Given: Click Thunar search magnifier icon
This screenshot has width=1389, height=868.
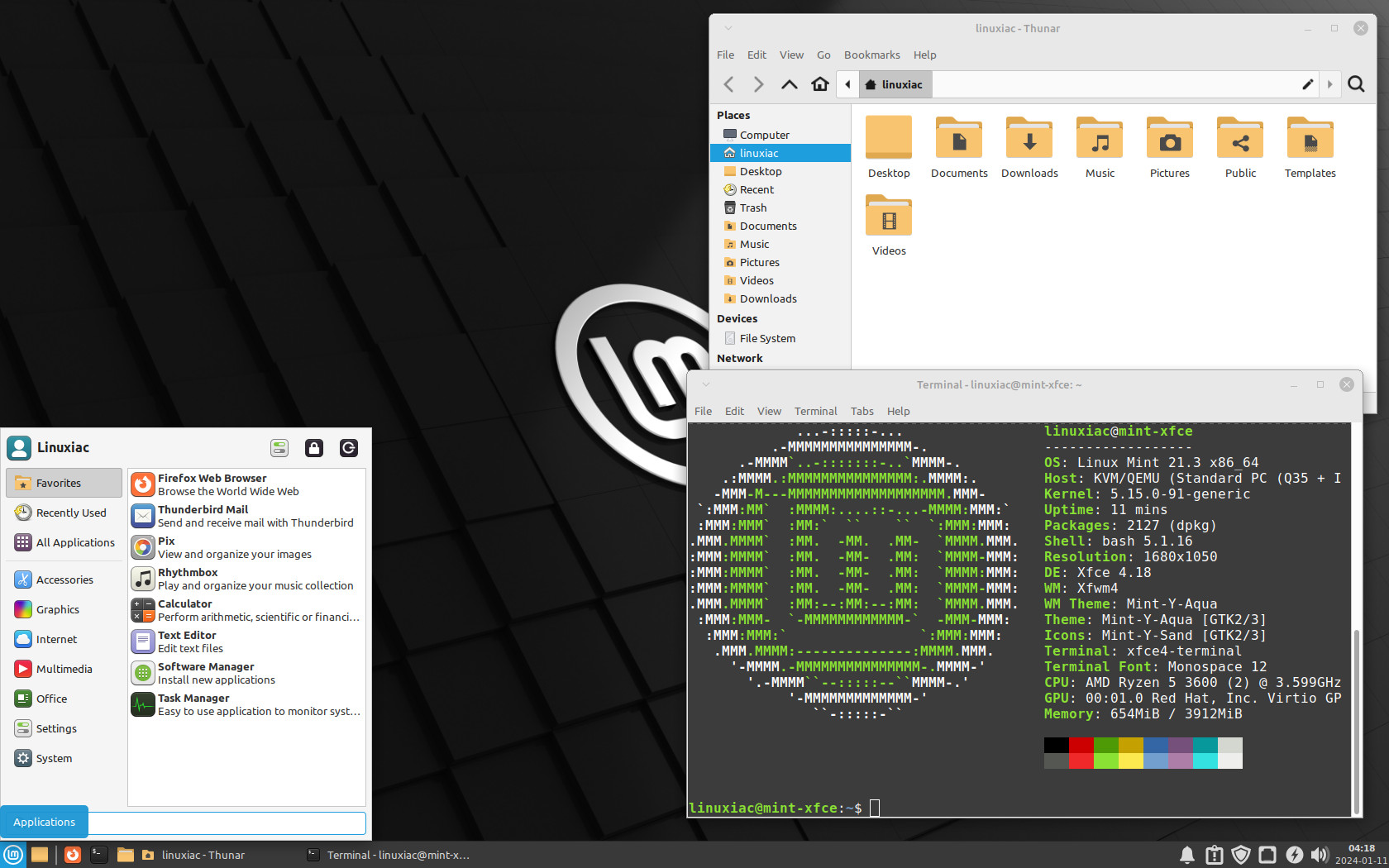Looking at the screenshot, I should [x=1356, y=84].
